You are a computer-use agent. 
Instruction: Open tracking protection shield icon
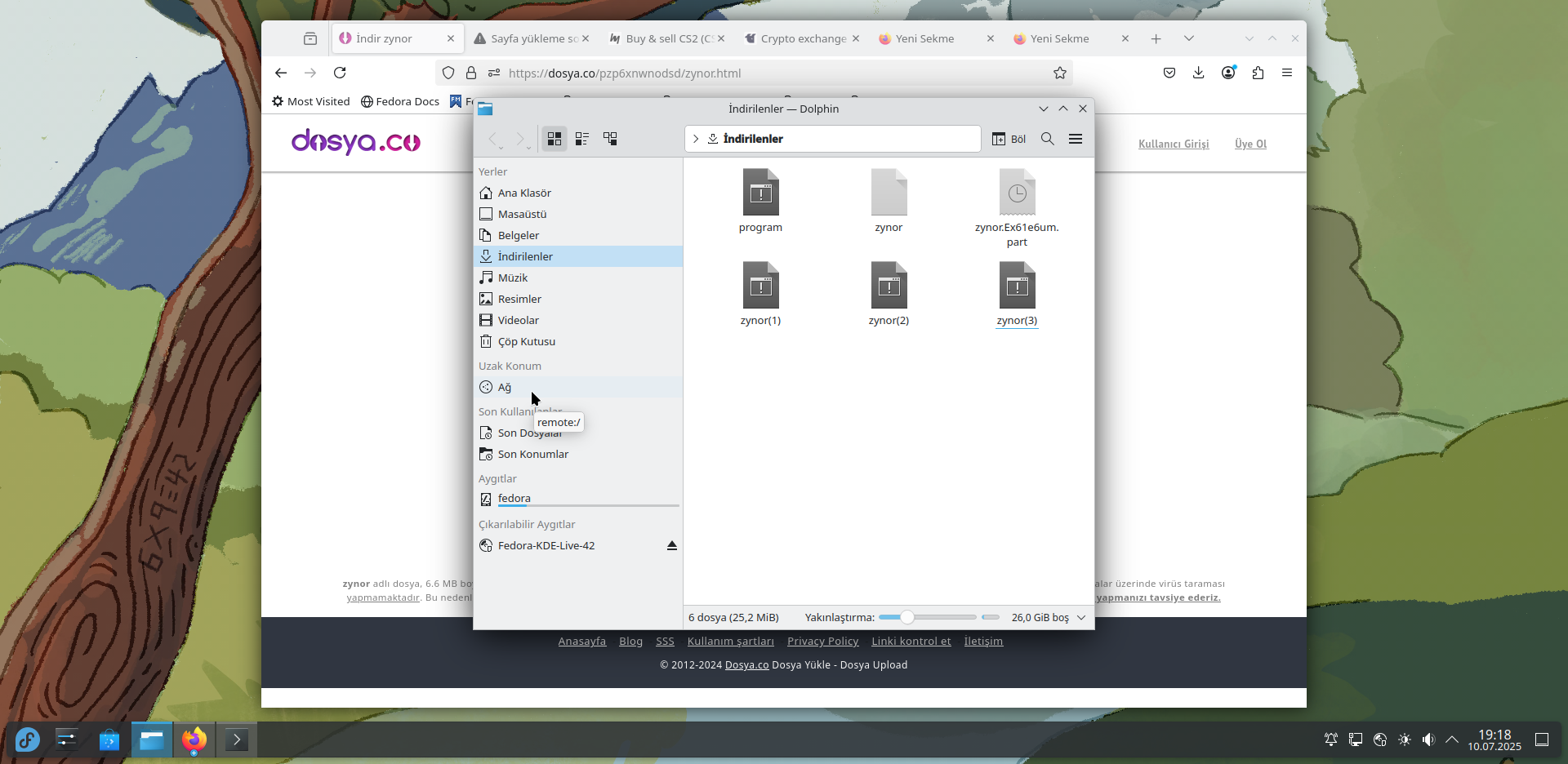pyautogui.click(x=448, y=73)
